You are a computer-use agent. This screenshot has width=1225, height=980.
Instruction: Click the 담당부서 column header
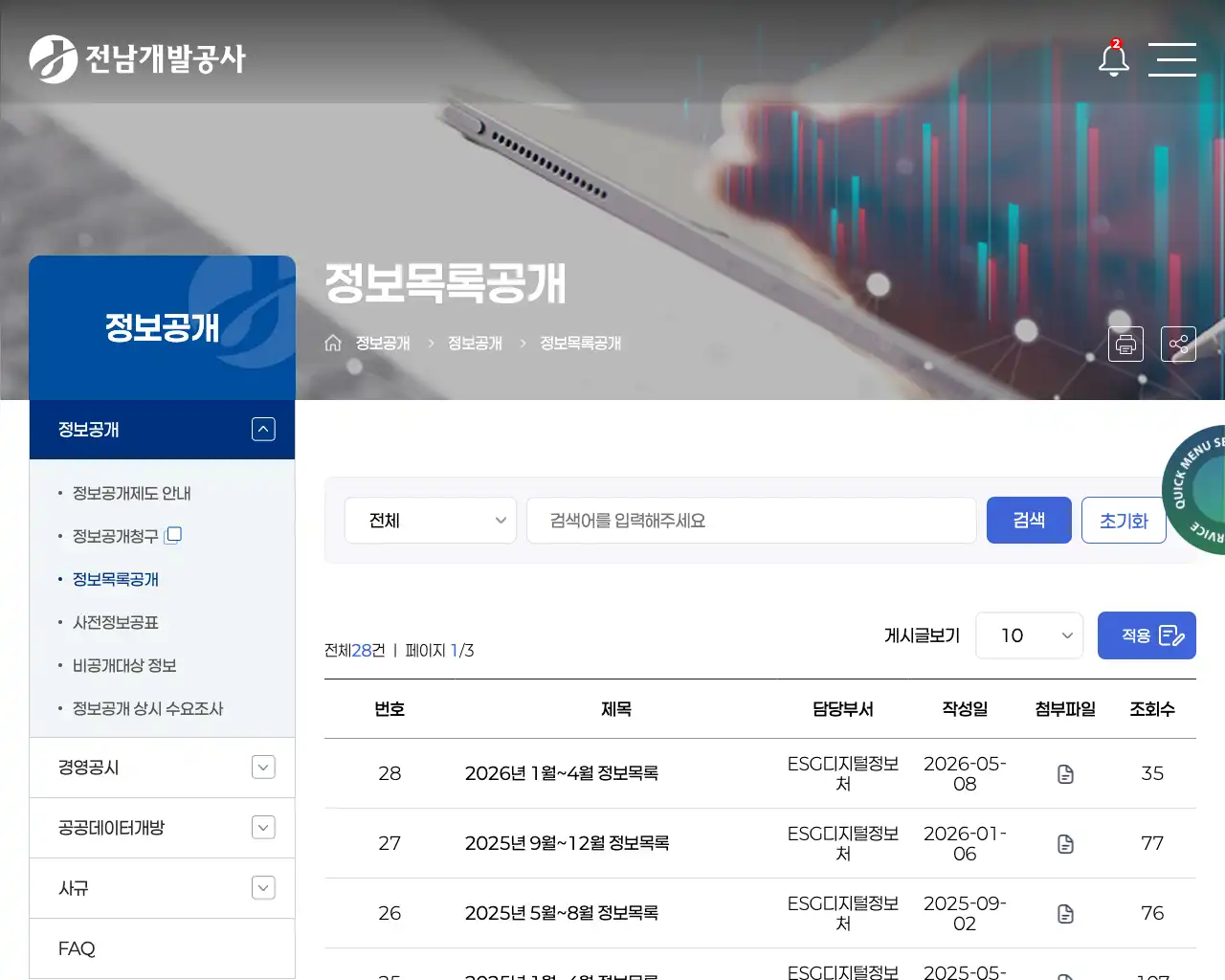[843, 709]
